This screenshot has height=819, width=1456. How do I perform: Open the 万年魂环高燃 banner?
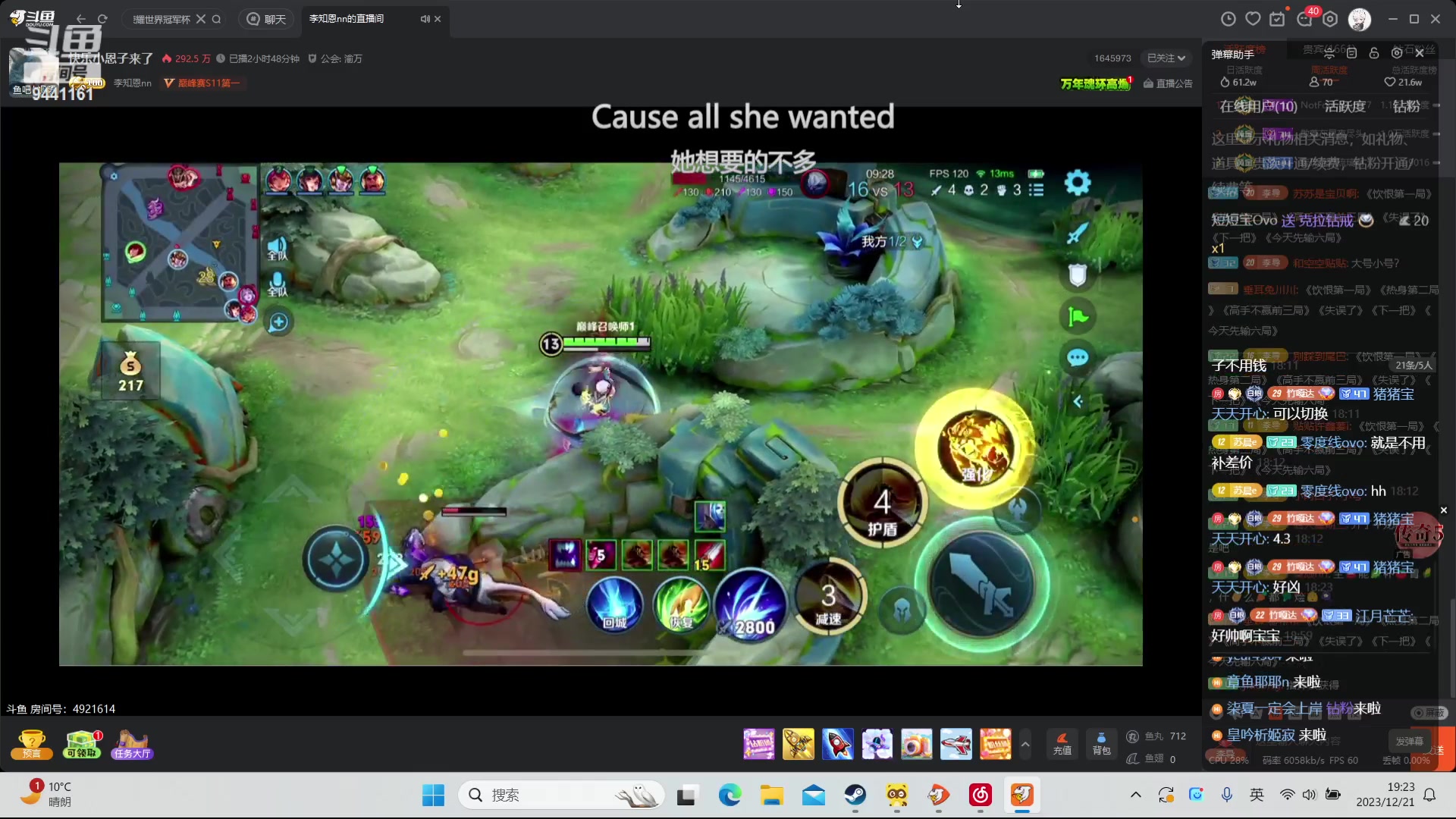[x=1096, y=83]
